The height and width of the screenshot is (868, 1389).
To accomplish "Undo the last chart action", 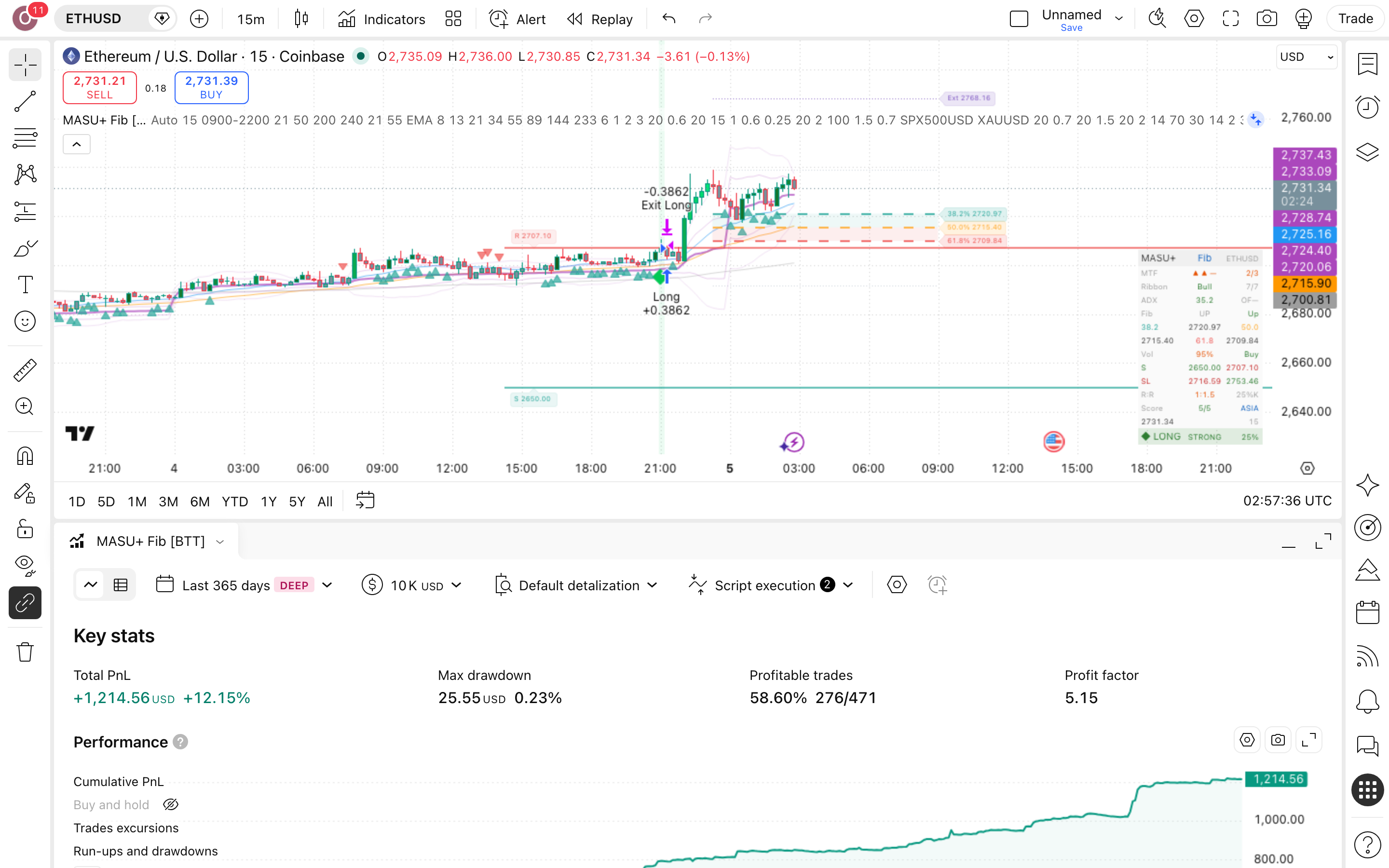I will pyautogui.click(x=668, y=19).
